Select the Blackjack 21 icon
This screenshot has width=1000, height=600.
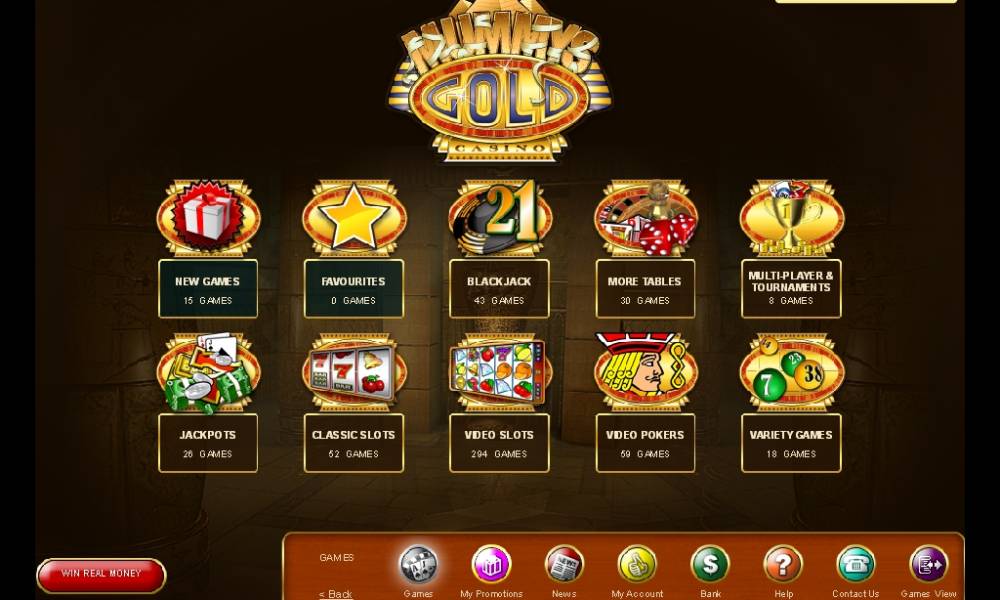point(499,218)
